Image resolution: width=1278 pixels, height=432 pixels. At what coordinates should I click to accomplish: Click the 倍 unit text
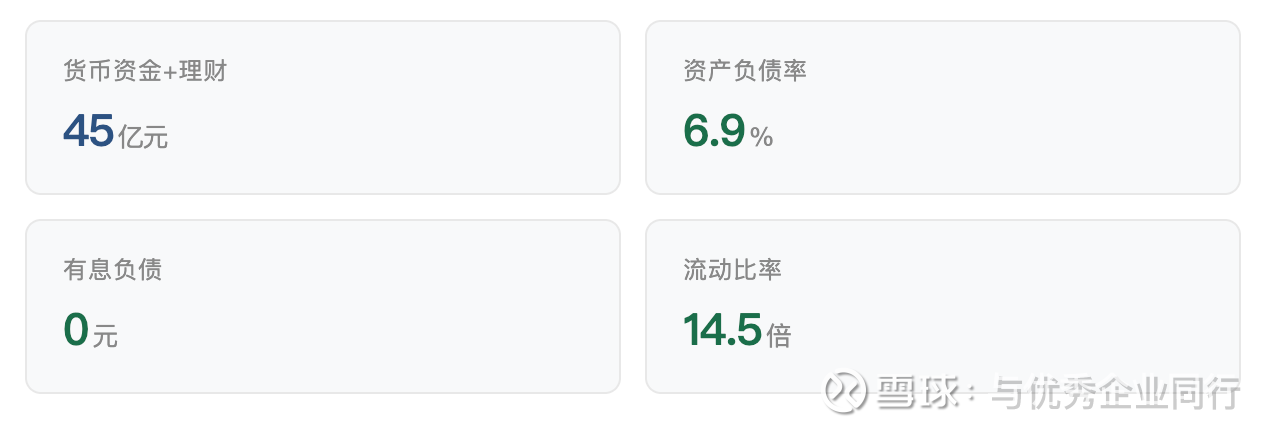pyautogui.click(x=779, y=336)
